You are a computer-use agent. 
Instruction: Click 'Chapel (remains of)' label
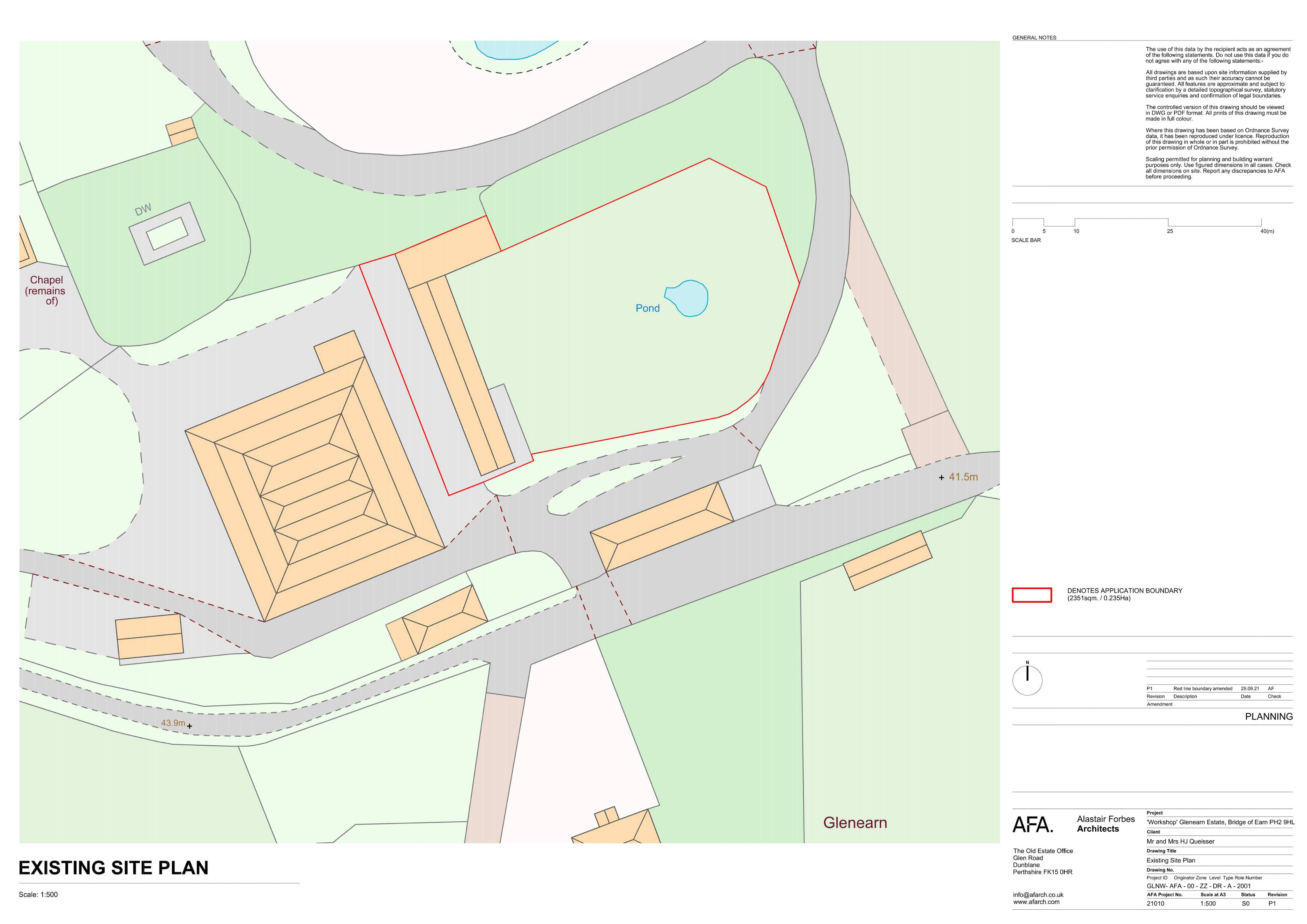46,290
